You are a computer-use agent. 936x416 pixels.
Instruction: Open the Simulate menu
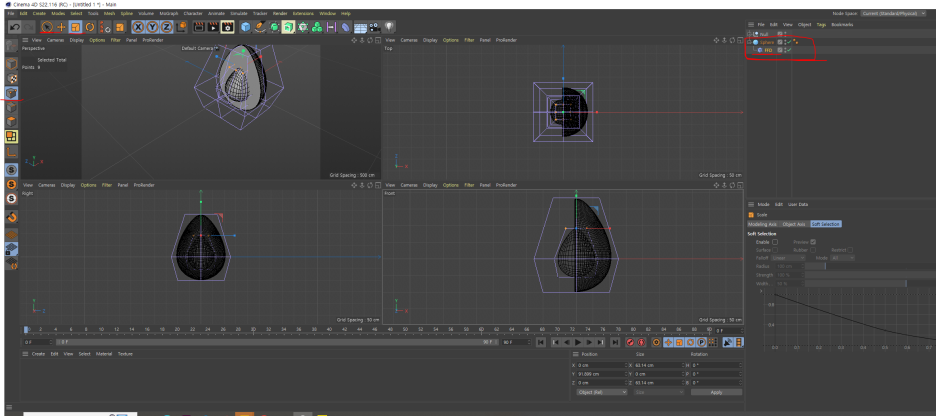click(x=239, y=13)
